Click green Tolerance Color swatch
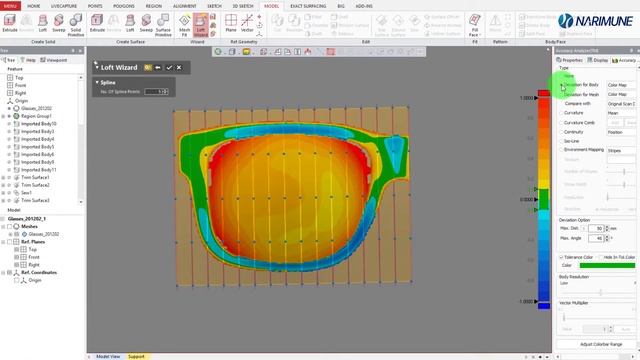 pos(607,265)
